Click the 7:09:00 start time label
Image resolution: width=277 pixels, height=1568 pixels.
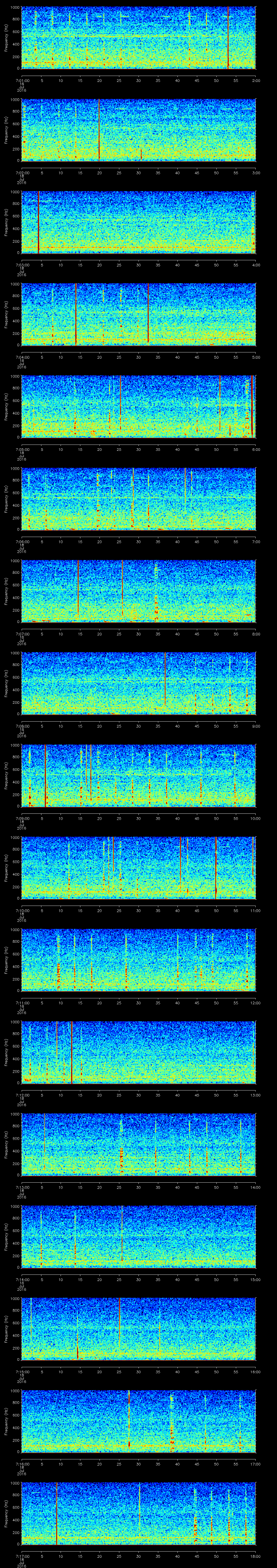click(x=22, y=818)
